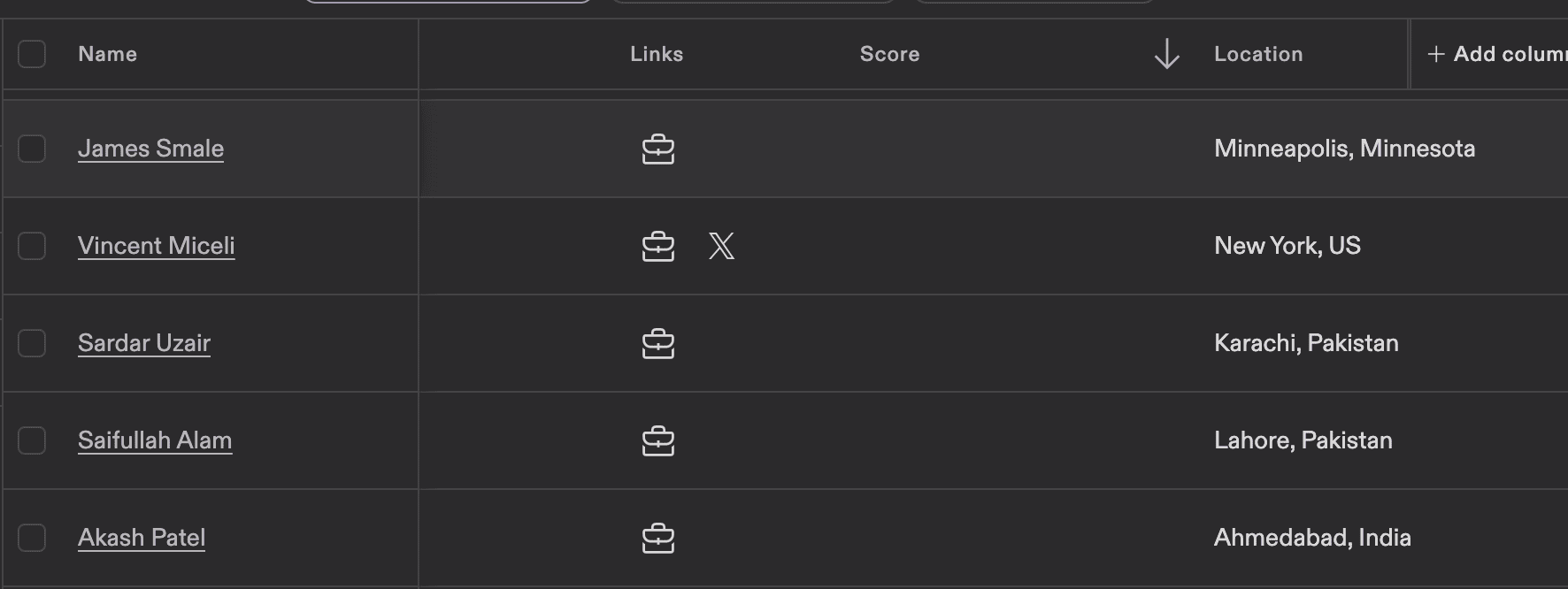Open Saifullah Alam's briefcase icon

point(658,440)
